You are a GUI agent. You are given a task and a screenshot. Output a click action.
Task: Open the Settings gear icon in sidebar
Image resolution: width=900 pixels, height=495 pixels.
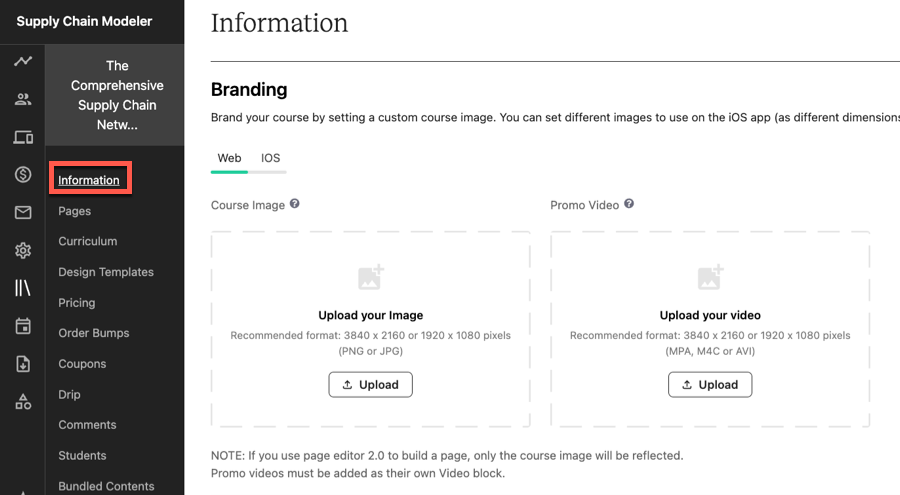tap(23, 250)
